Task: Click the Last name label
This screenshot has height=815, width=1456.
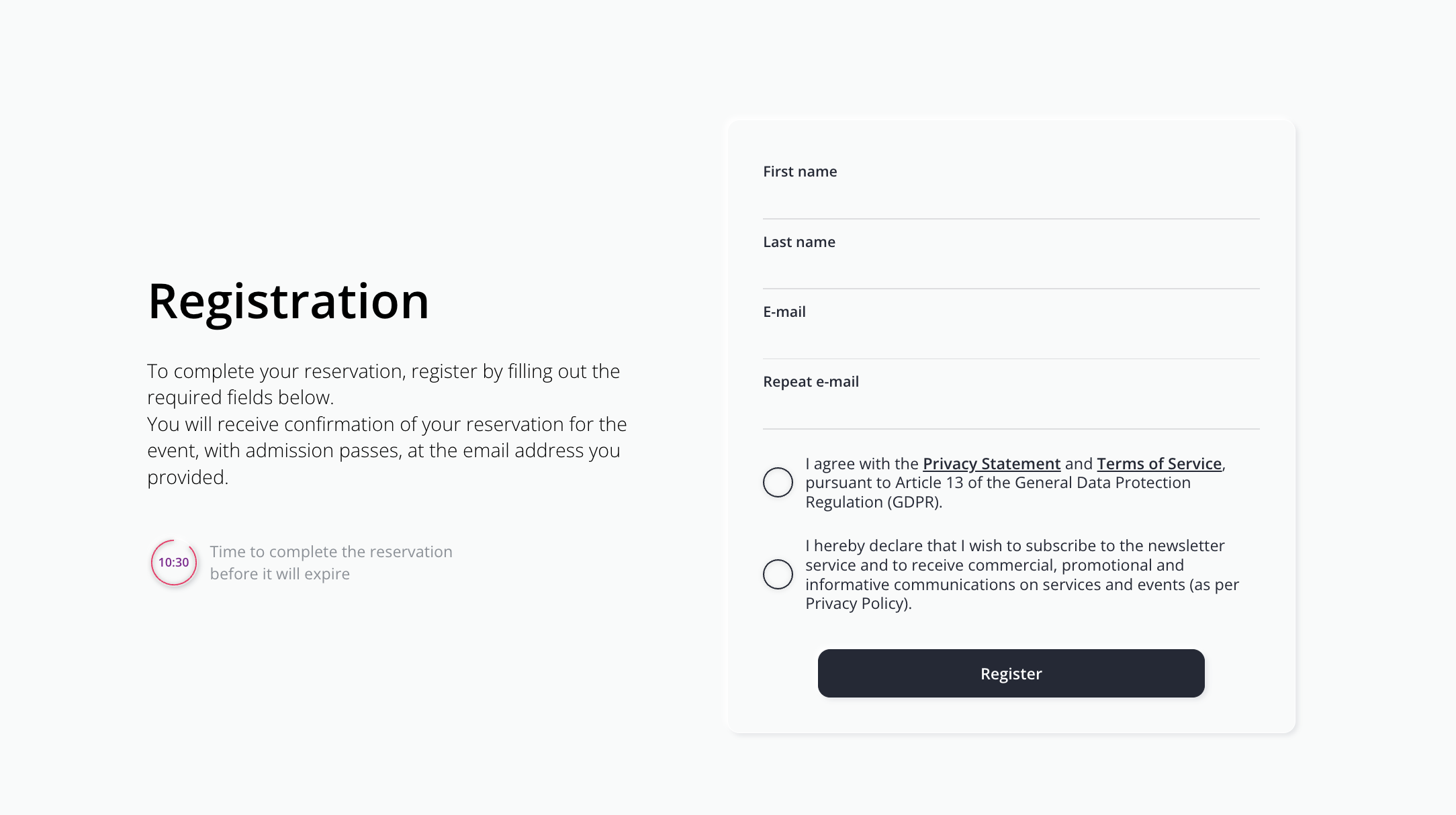Action: (x=799, y=242)
